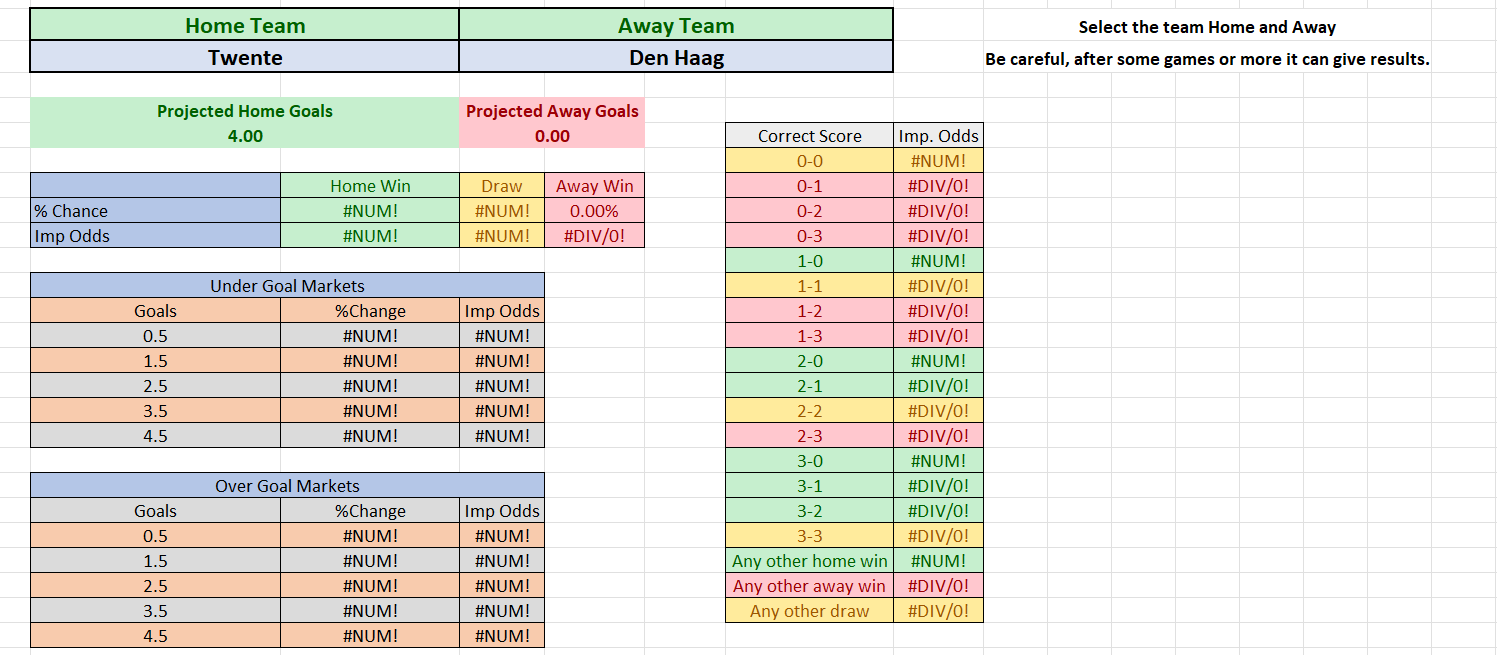Select the Any other draw cell

[809, 611]
